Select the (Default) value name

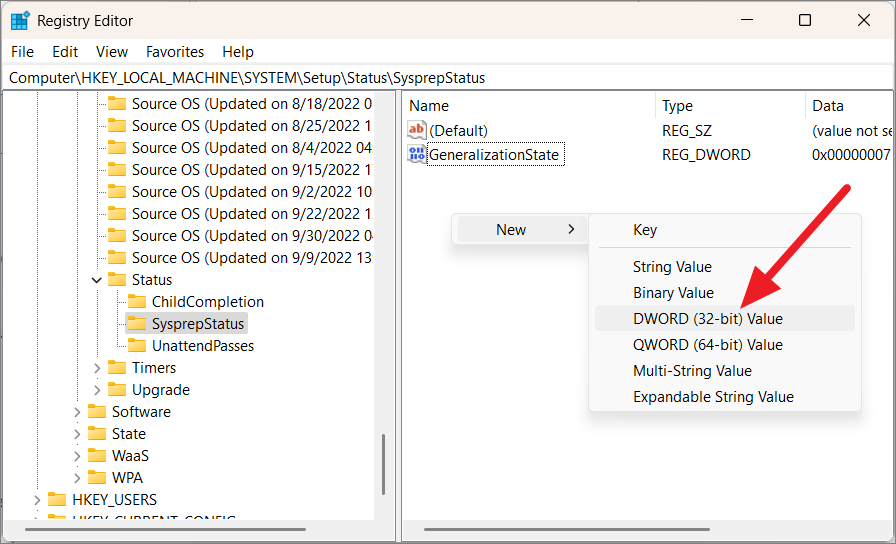point(458,130)
